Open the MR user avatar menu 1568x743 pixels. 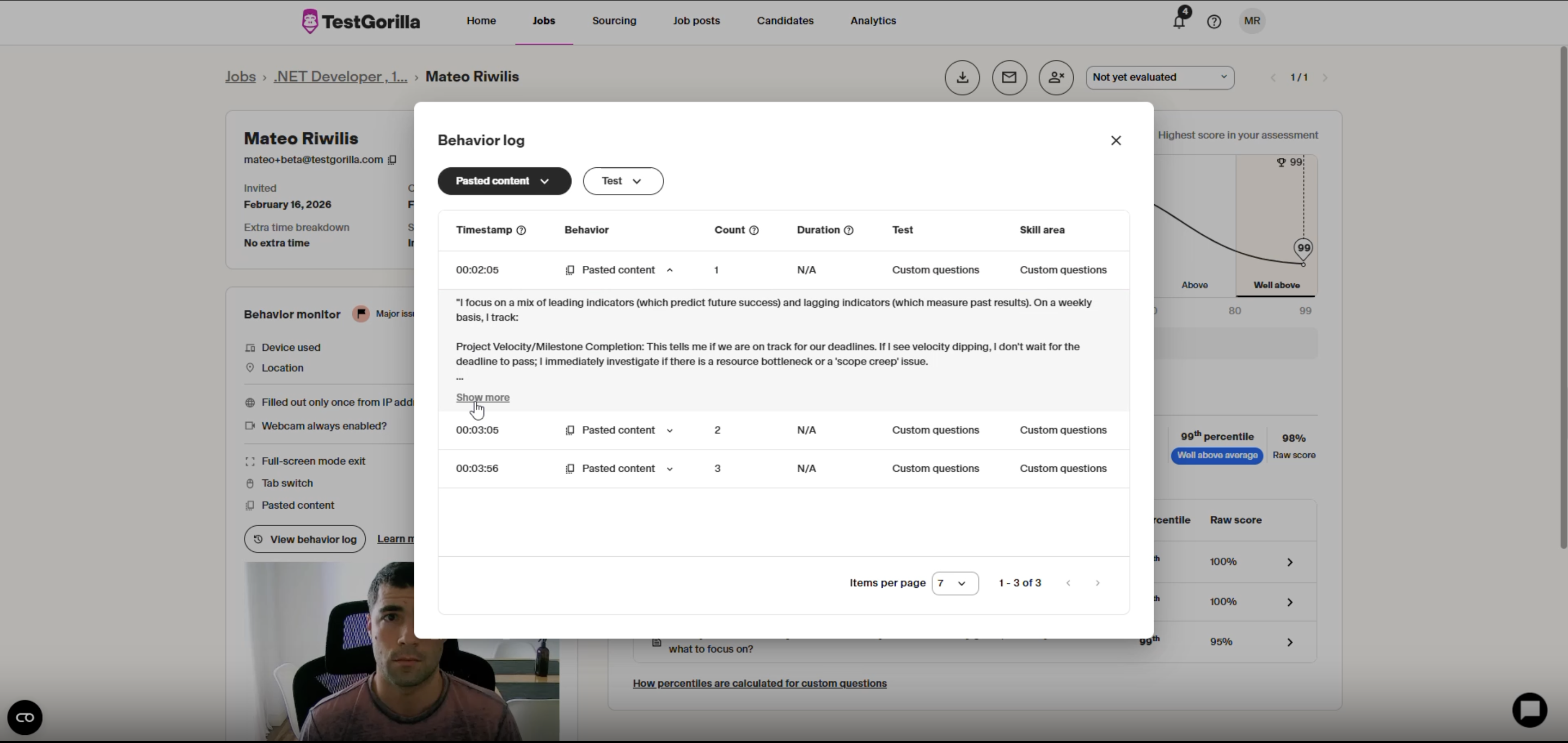point(1252,21)
